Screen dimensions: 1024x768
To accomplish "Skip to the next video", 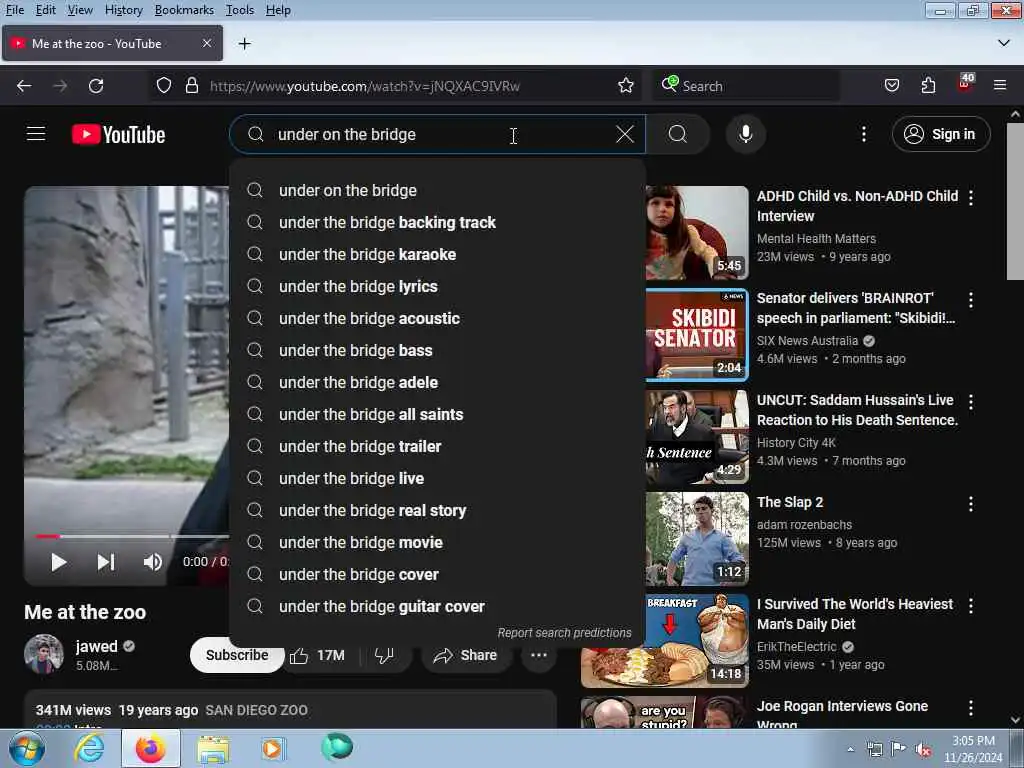I will [106, 562].
